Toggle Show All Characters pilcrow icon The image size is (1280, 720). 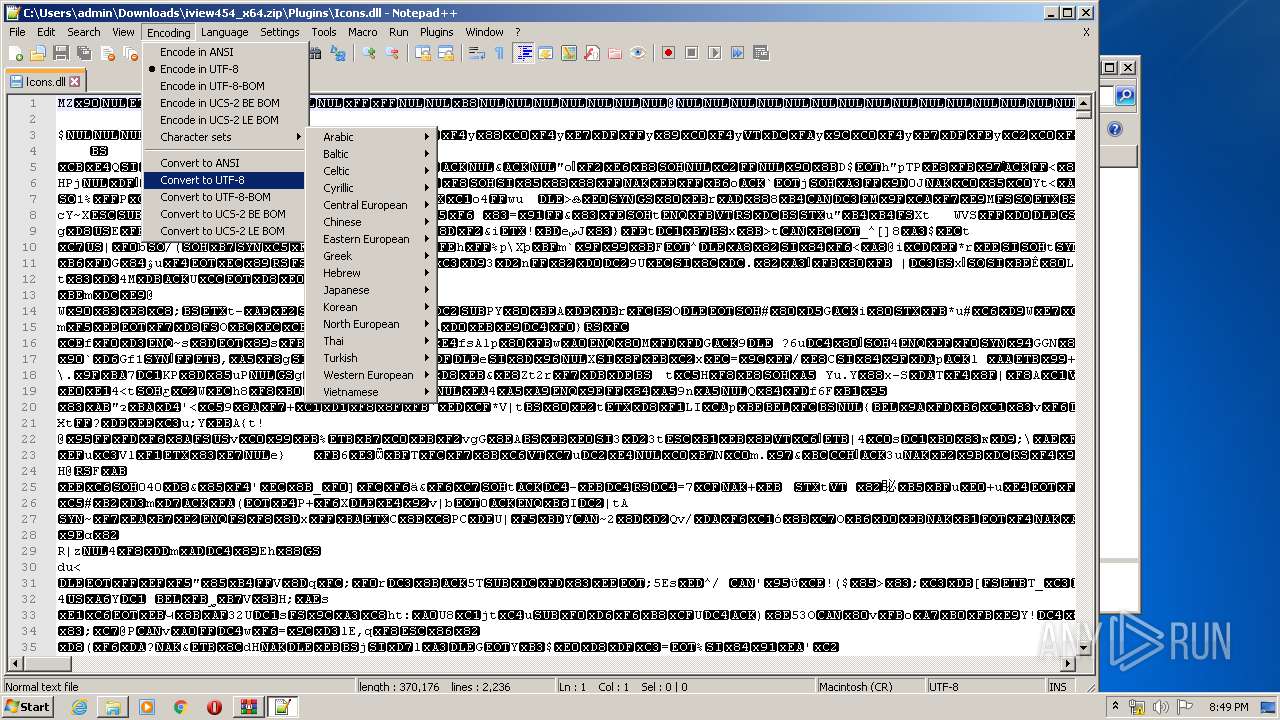(499, 53)
